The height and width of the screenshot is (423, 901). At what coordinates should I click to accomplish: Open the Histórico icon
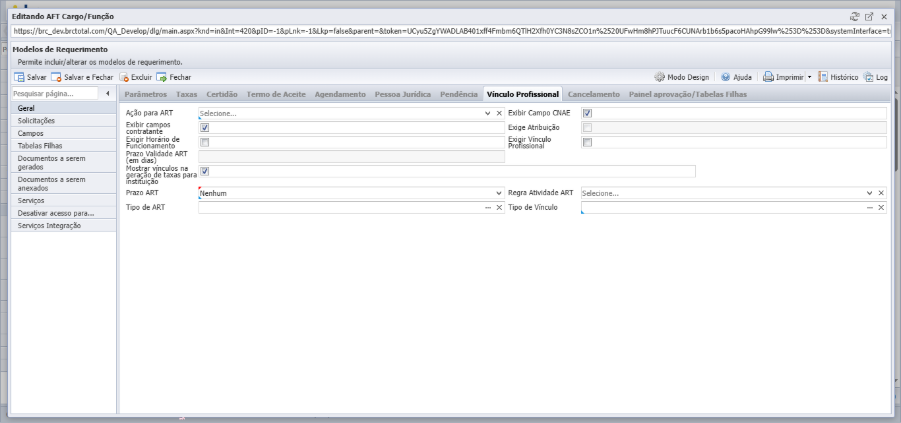tap(823, 77)
